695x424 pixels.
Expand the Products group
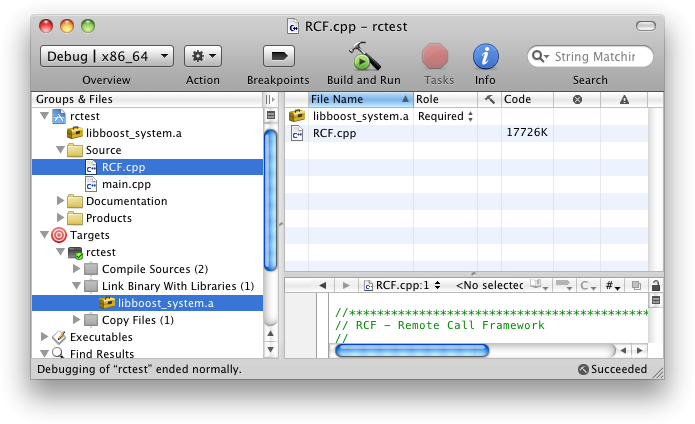point(60,218)
